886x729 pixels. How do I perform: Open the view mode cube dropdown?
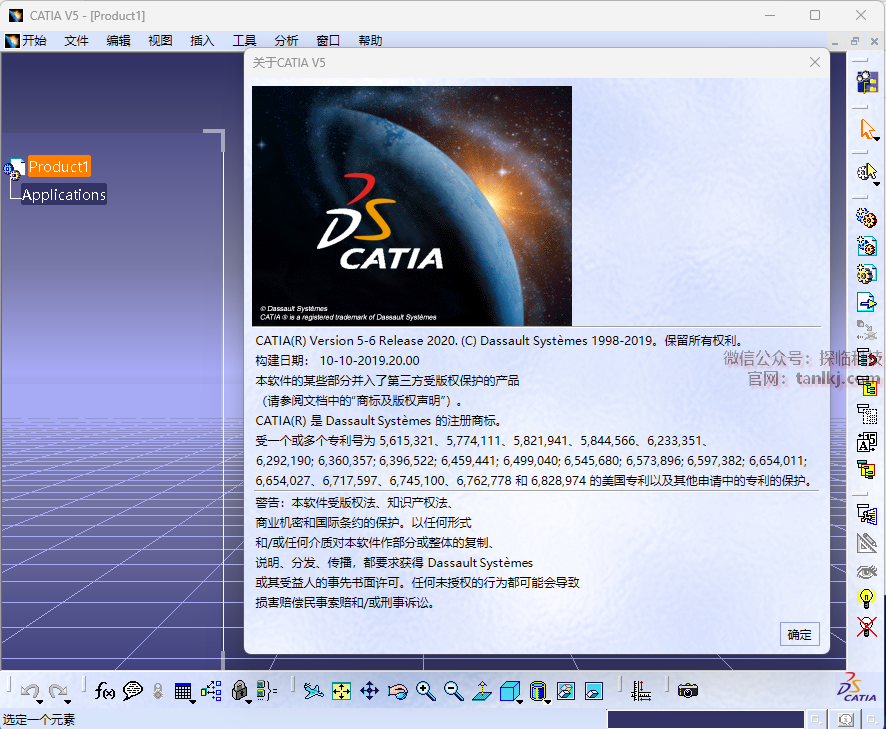(520, 700)
